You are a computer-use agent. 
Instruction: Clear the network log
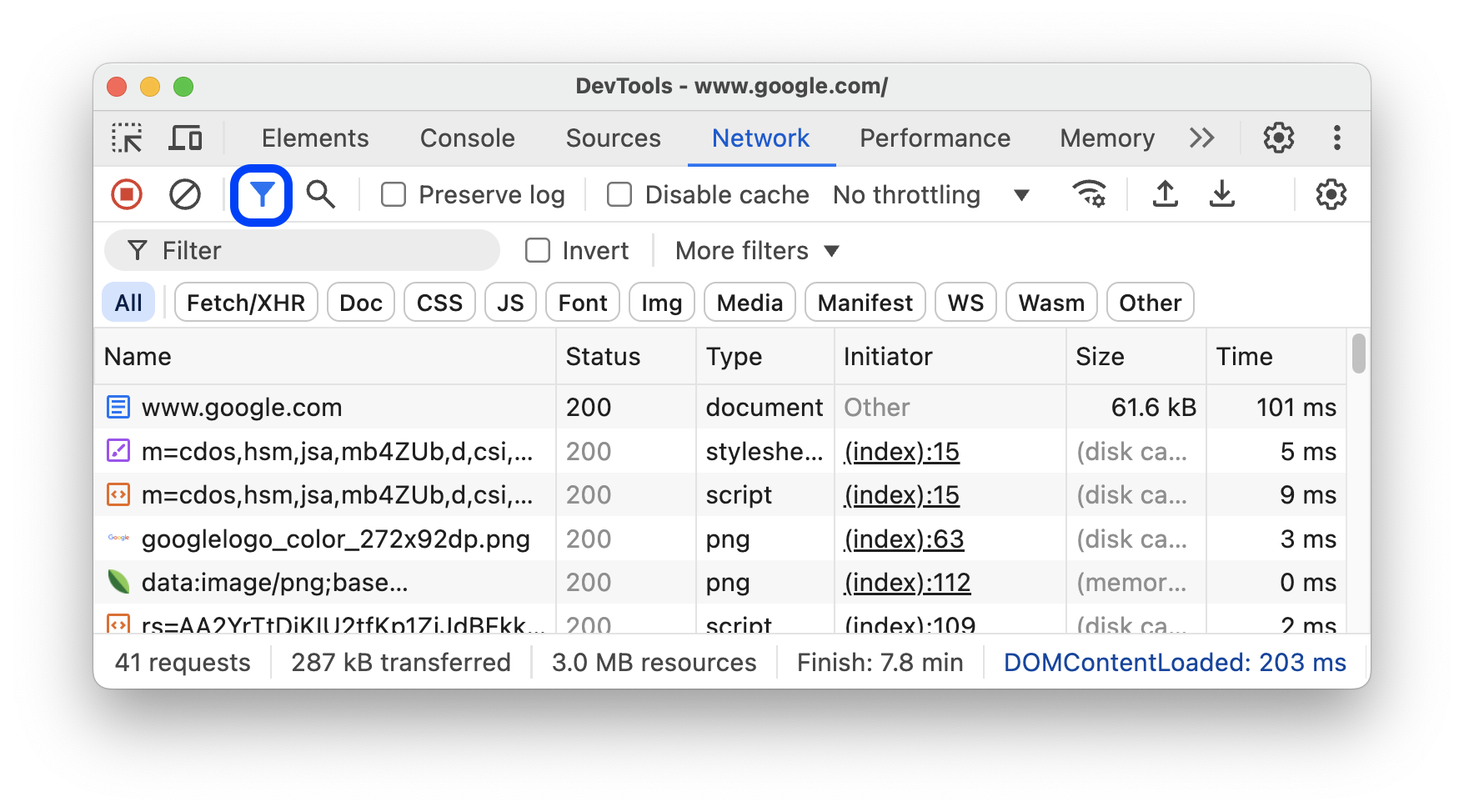point(185,195)
